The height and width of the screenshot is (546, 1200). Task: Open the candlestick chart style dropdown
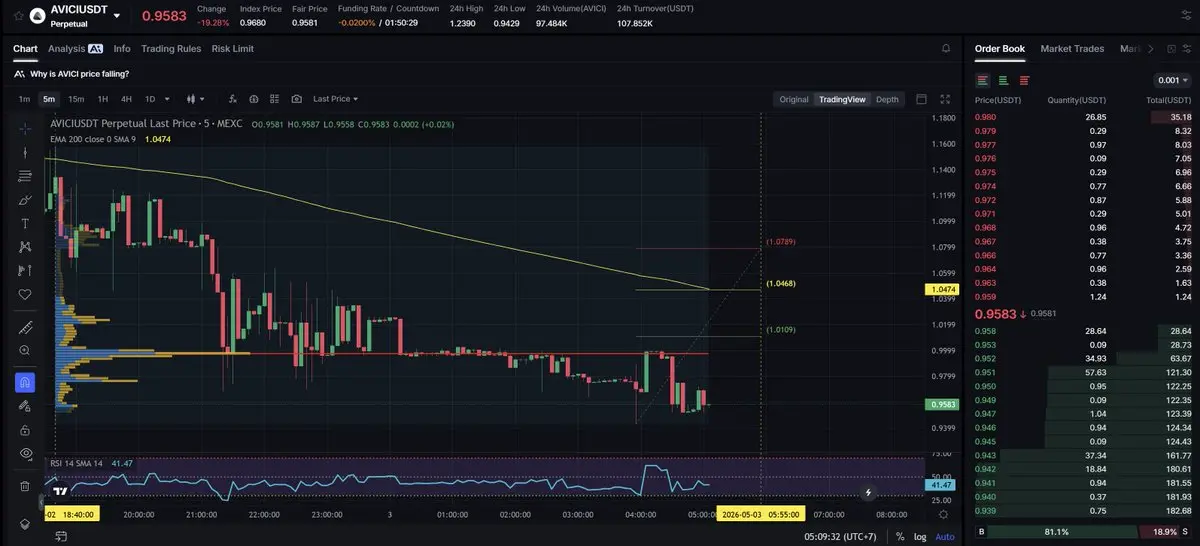point(194,99)
